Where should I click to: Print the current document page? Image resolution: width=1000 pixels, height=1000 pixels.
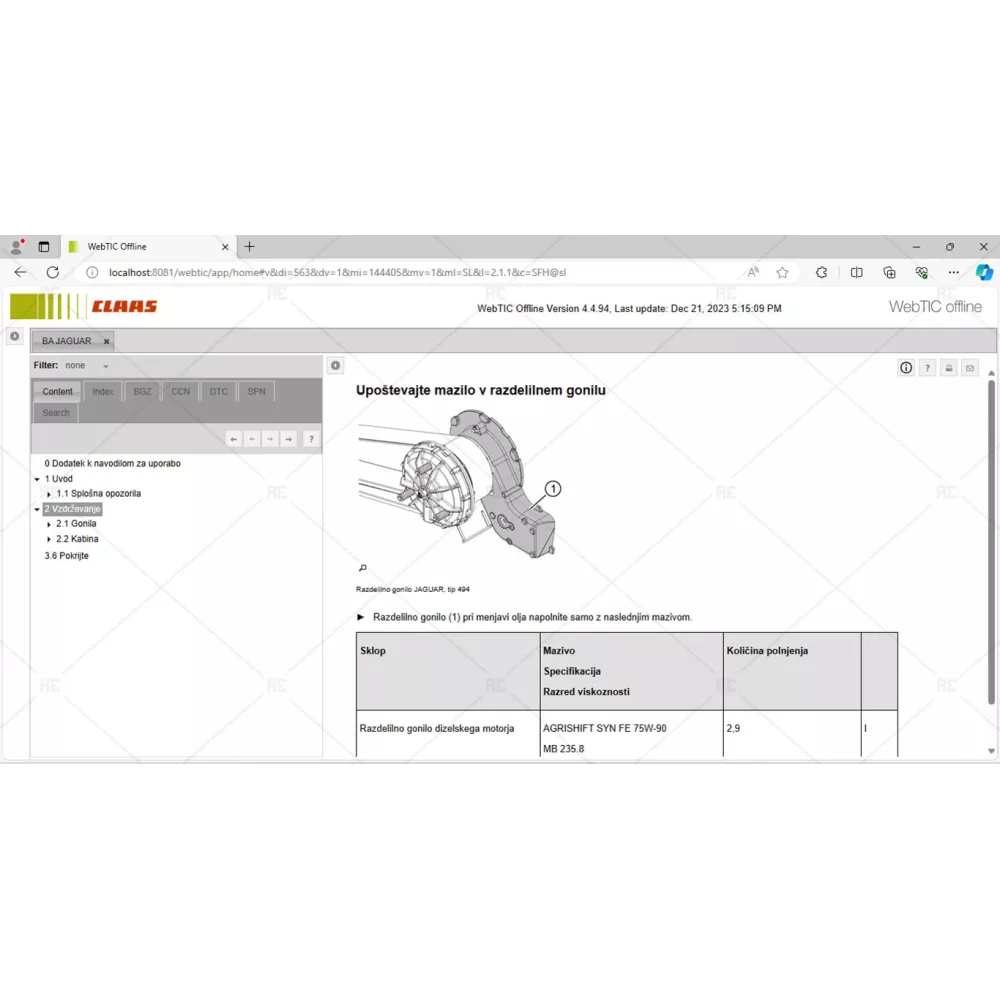(949, 368)
